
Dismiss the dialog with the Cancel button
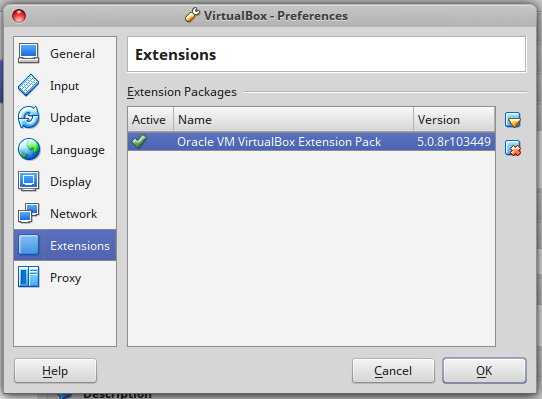pos(393,371)
